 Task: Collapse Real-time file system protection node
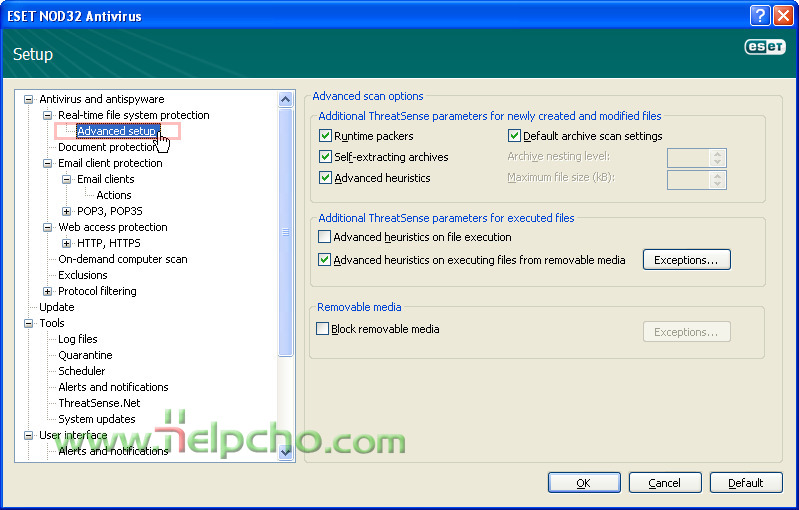click(x=47, y=115)
